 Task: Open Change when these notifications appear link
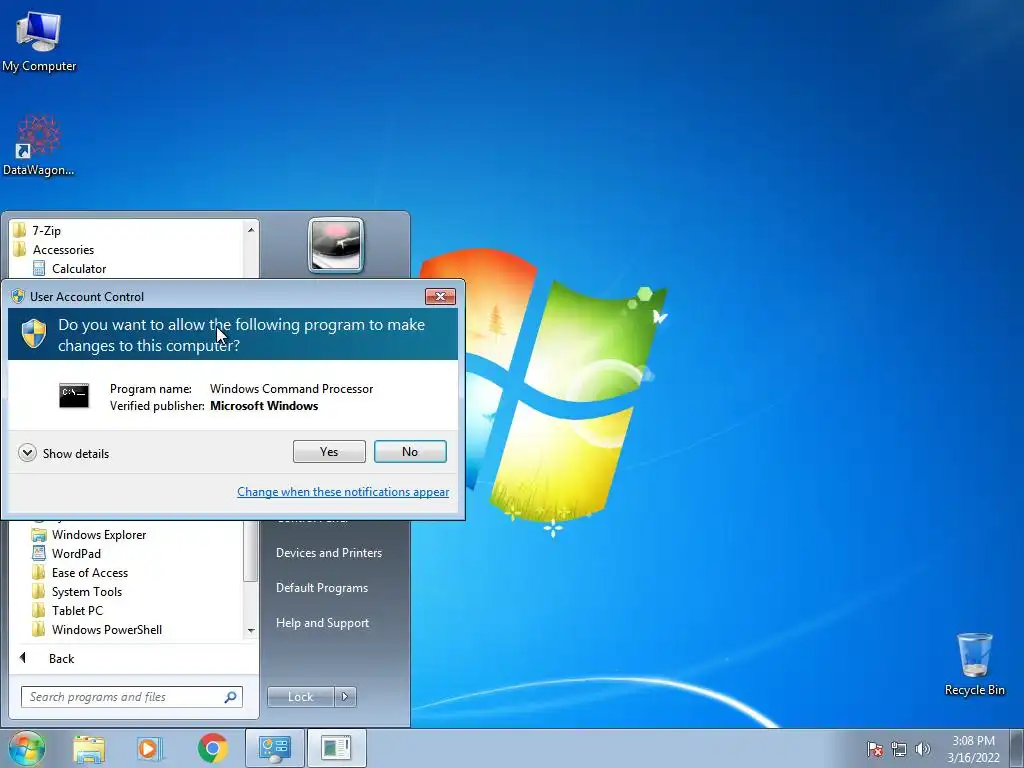tap(343, 492)
